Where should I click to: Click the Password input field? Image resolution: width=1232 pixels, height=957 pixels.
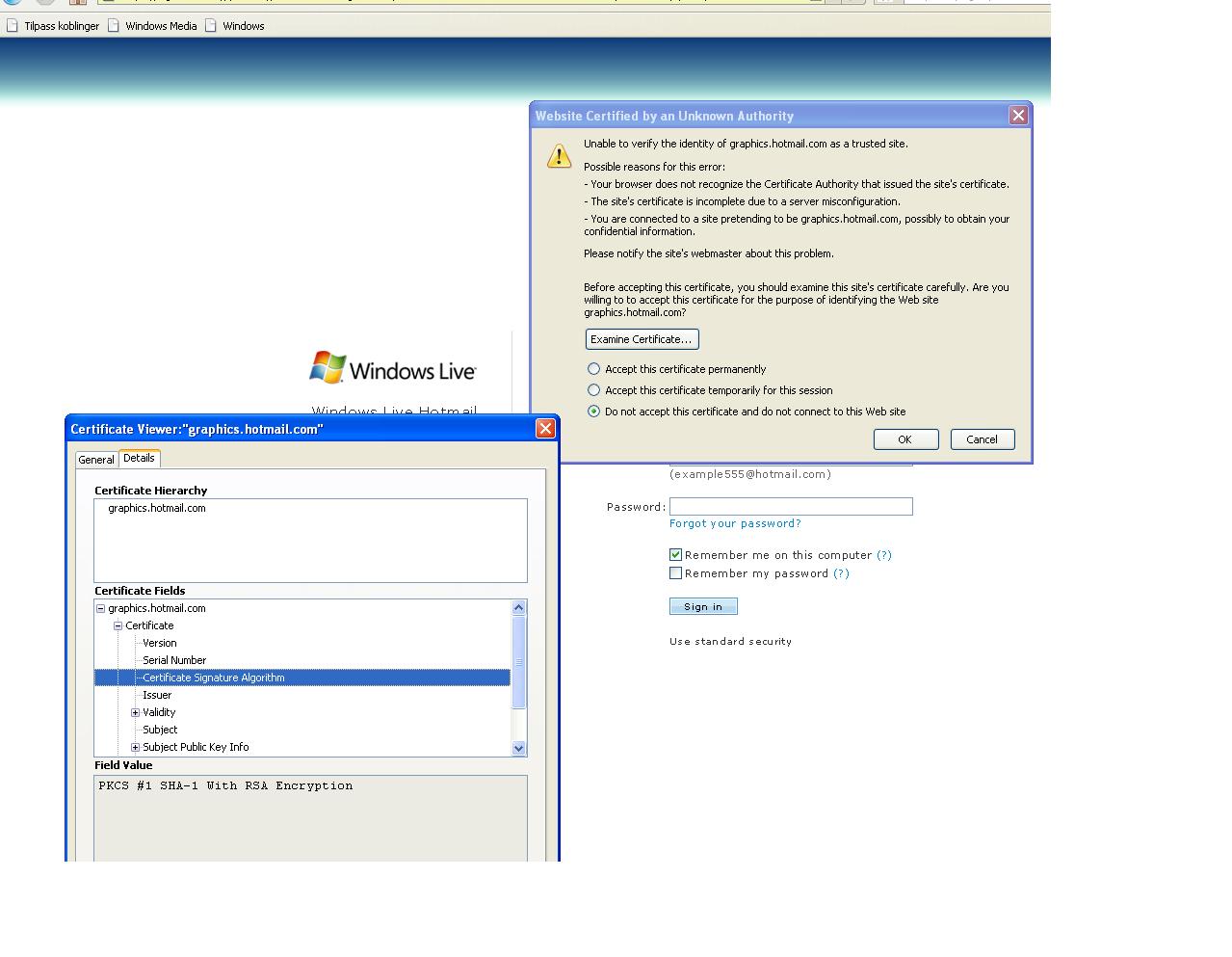point(791,506)
